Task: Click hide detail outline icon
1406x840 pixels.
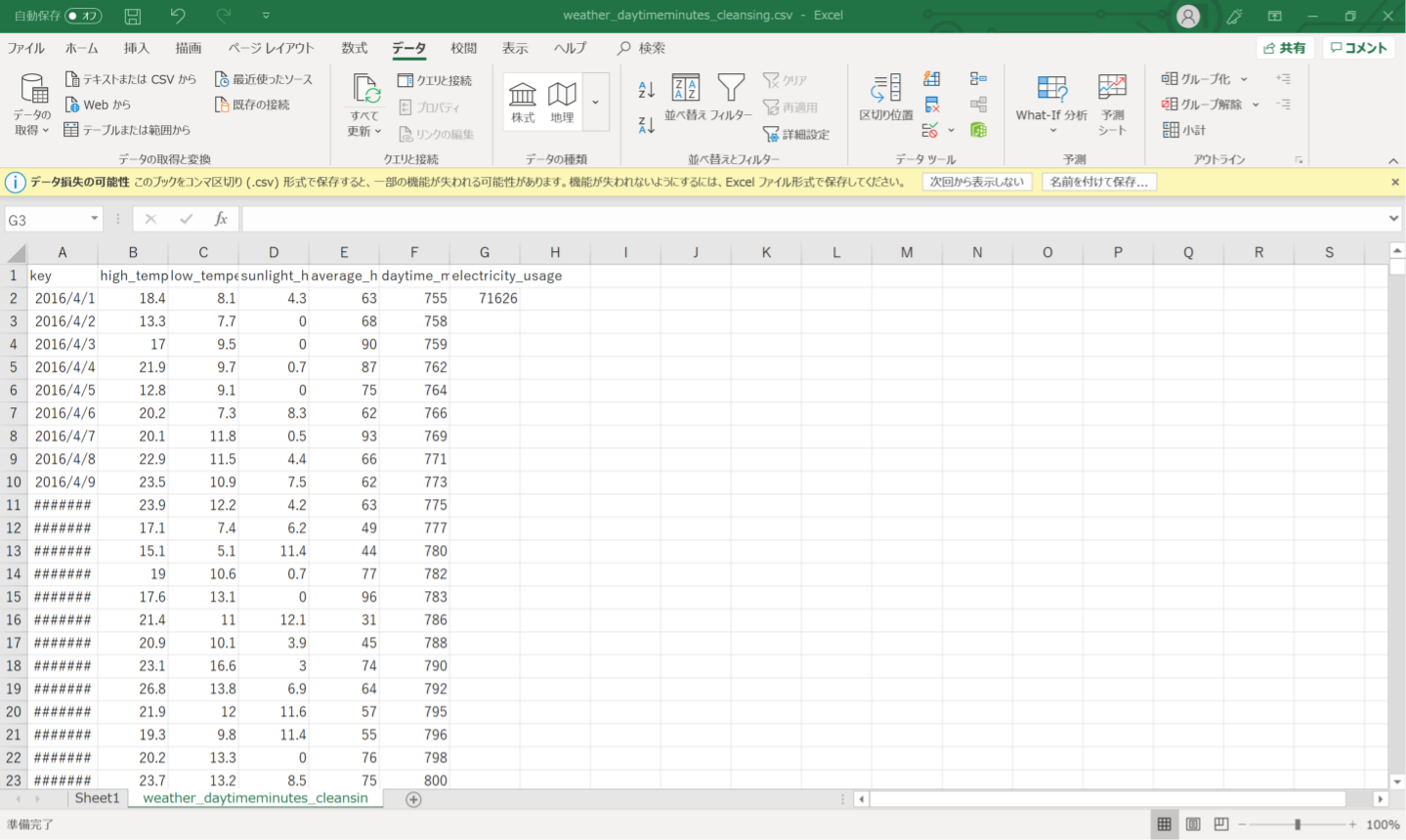Action: click(1283, 105)
